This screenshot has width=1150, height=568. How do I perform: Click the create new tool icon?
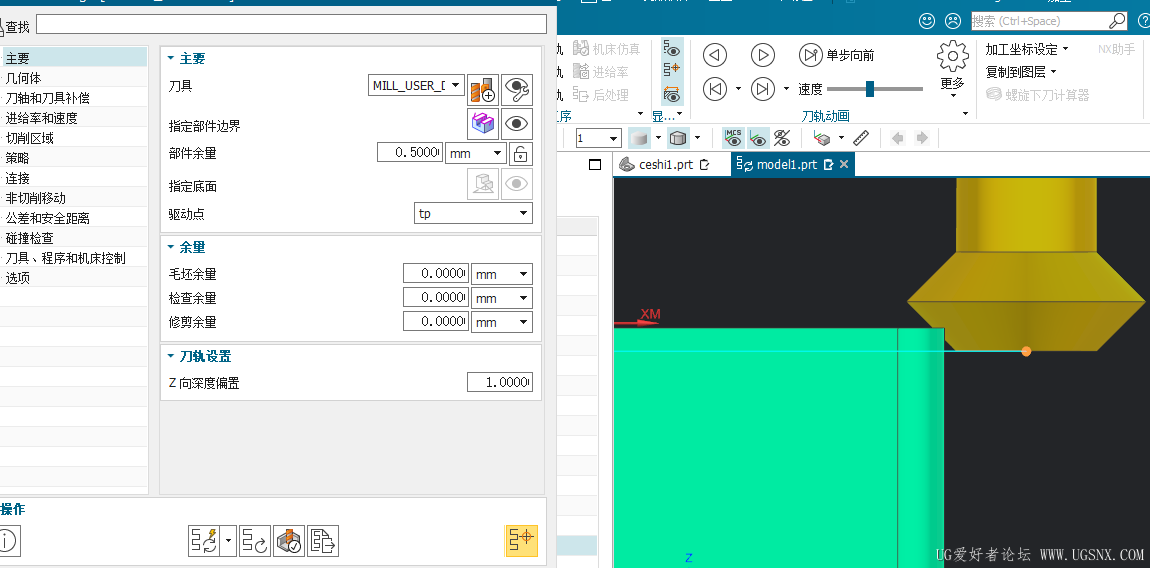[483, 89]
